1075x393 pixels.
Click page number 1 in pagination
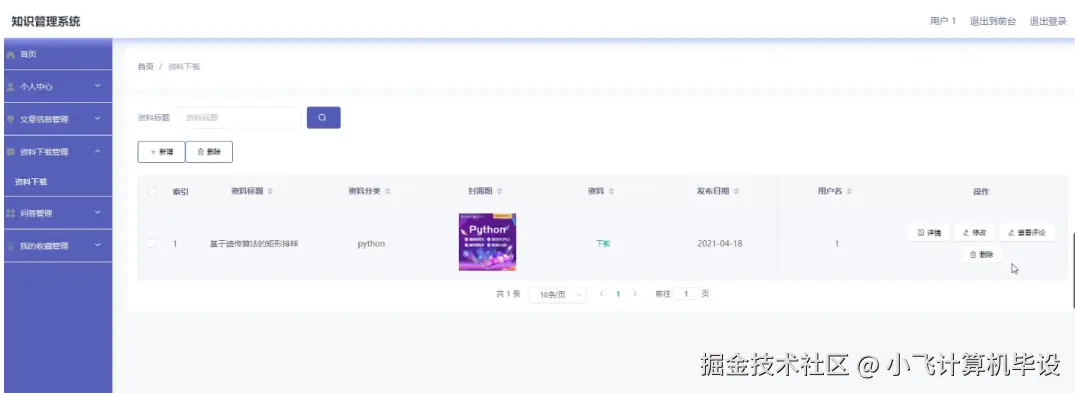click(x=618, y=294)
